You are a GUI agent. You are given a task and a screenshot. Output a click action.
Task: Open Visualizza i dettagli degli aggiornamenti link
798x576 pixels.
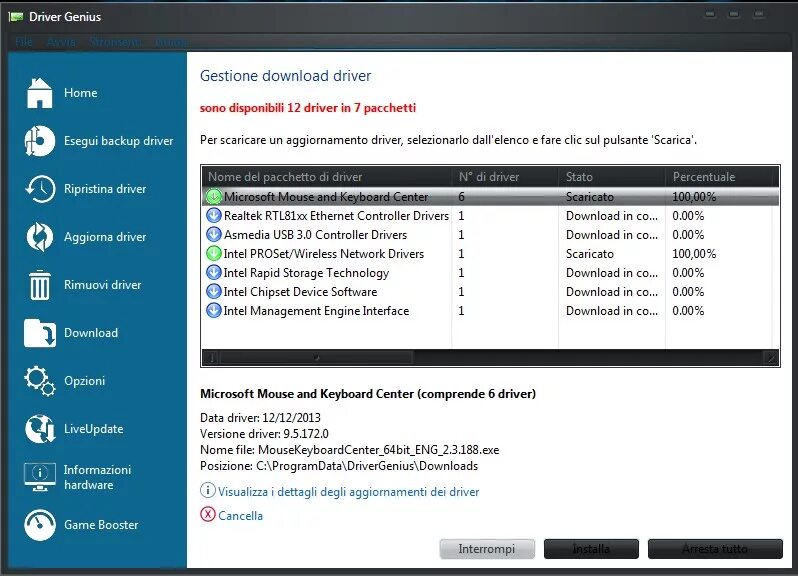point(349,492)
